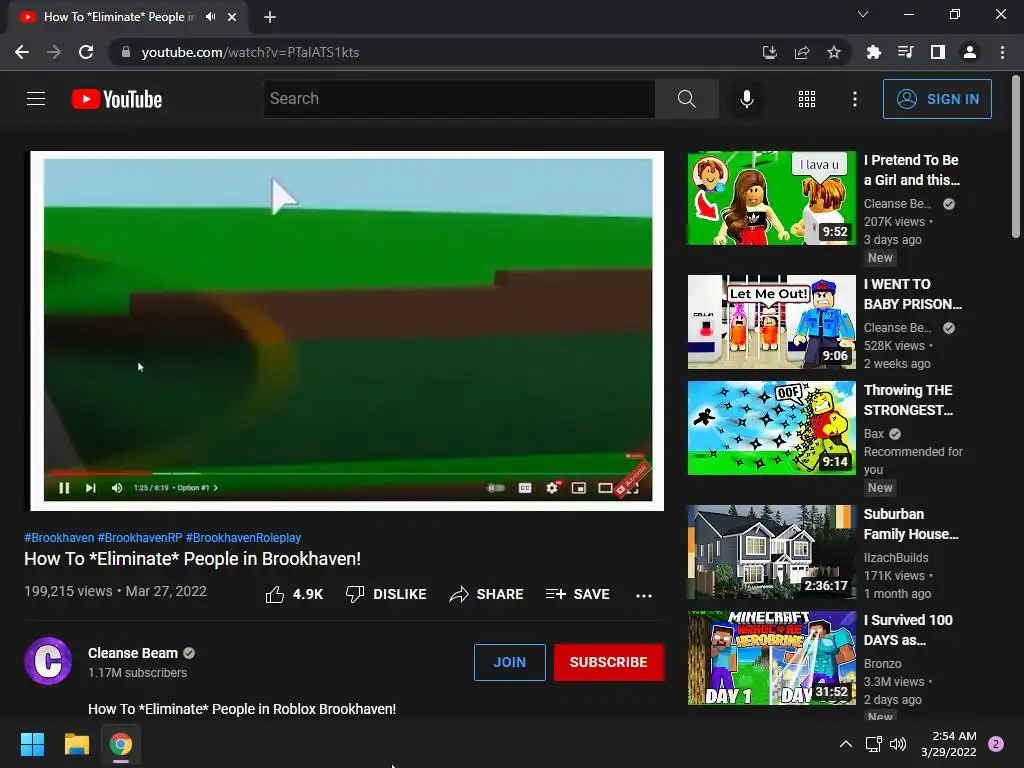Start voice search with the microphone
The width and height of the screenshot is (1024, 768).
pyautogui.click(x=746, y=99)
